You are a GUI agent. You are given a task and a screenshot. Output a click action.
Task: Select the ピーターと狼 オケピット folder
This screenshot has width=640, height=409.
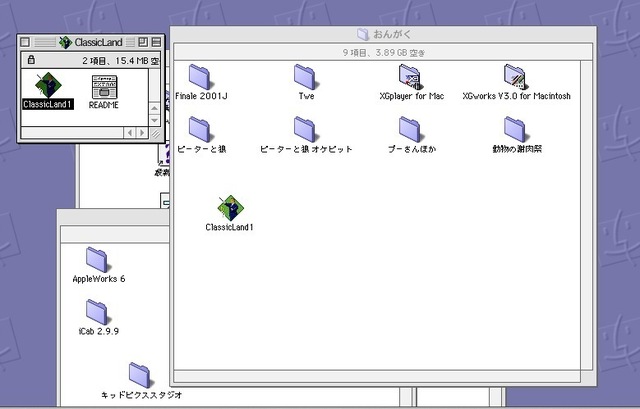click(305, 129)
